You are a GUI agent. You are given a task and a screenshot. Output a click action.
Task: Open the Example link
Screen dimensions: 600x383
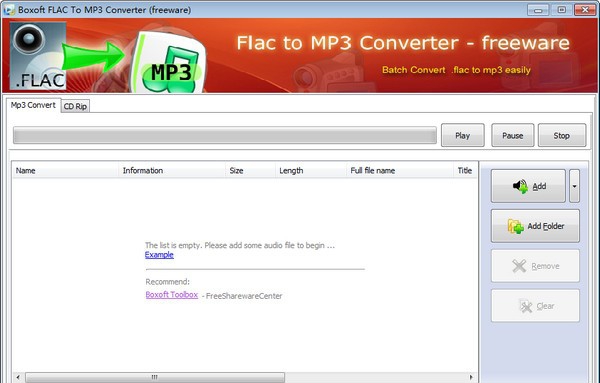(x=159, y=255)
